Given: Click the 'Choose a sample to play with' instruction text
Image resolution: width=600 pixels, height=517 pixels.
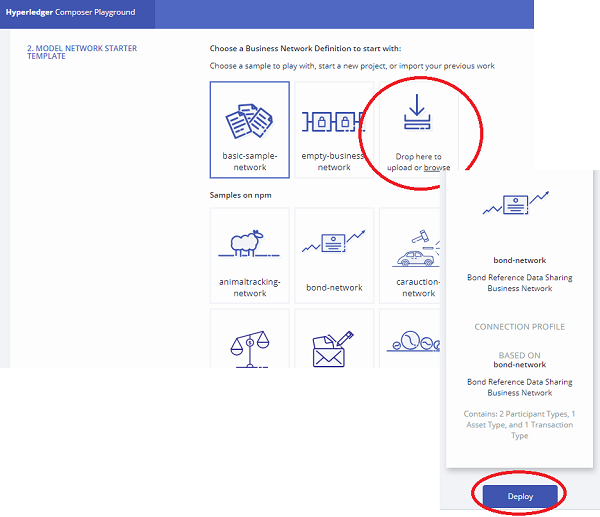Looking at the screenshot, I should pos(352,66).
